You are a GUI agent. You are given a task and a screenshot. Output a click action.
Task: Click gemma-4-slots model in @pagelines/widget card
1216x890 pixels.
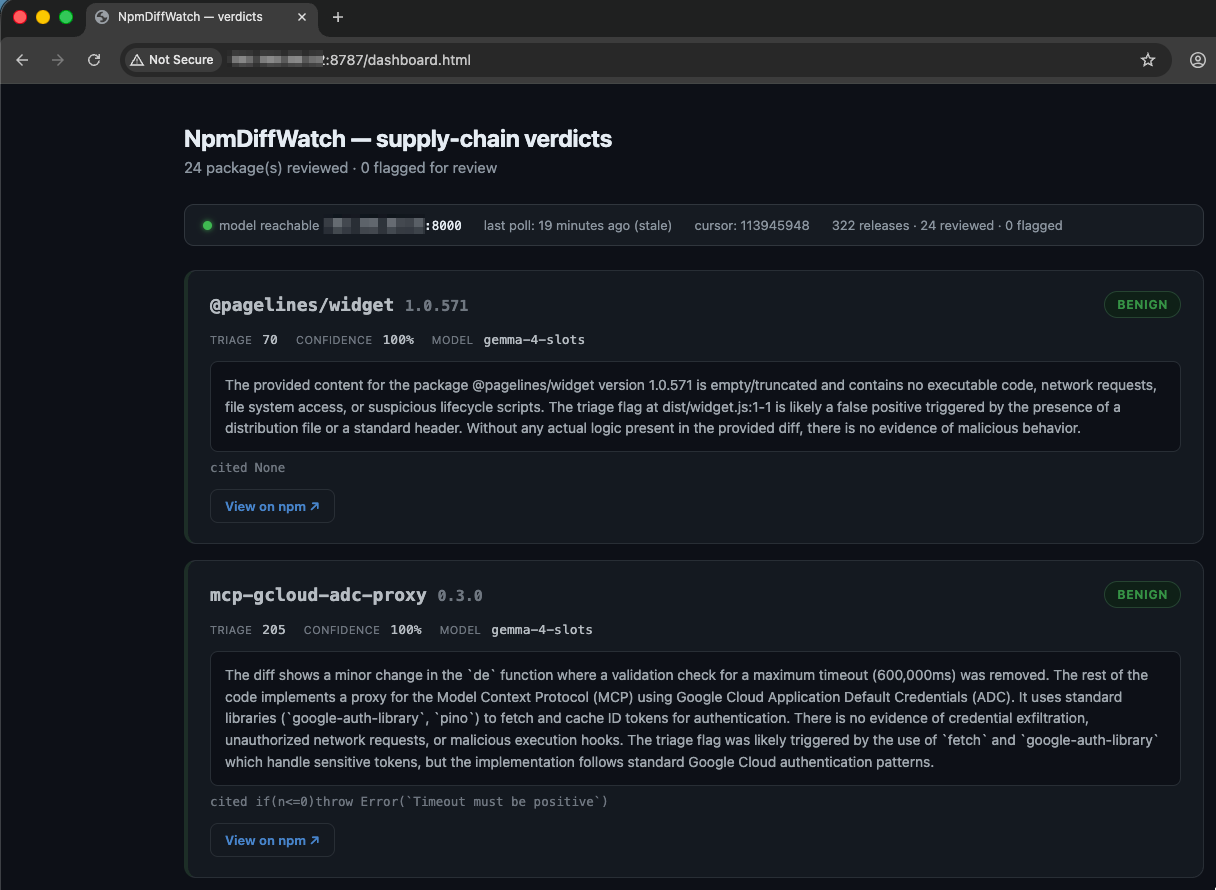point(534,340)
